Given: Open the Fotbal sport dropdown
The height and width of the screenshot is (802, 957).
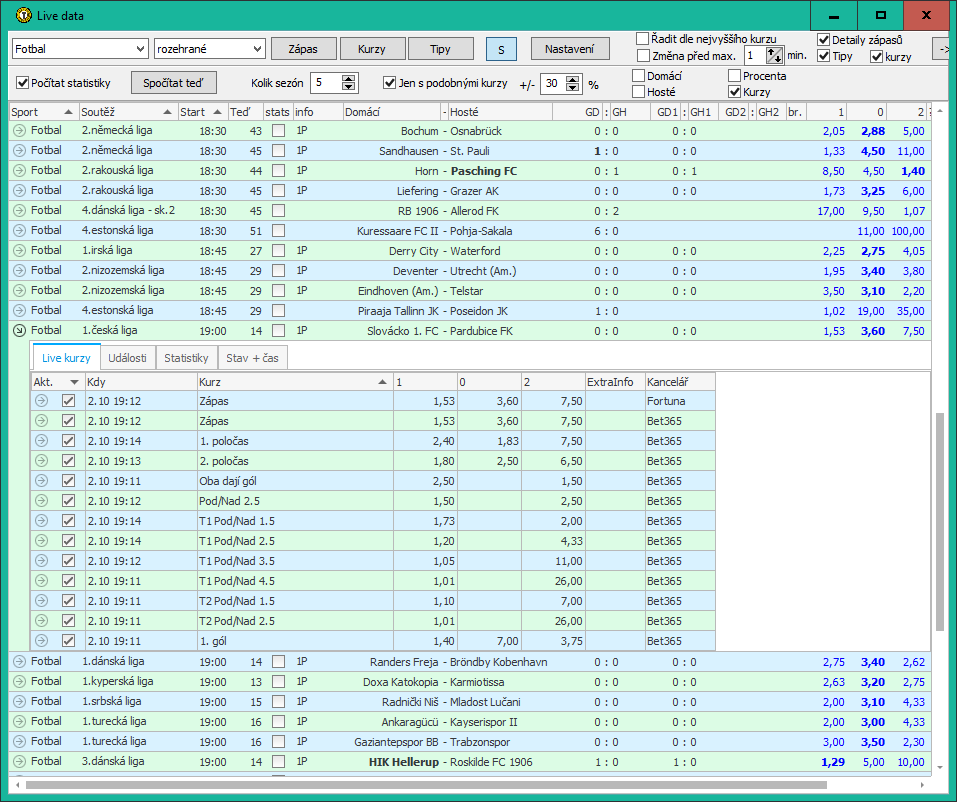Looking at the screenshot, I should [x=80, y=49].
